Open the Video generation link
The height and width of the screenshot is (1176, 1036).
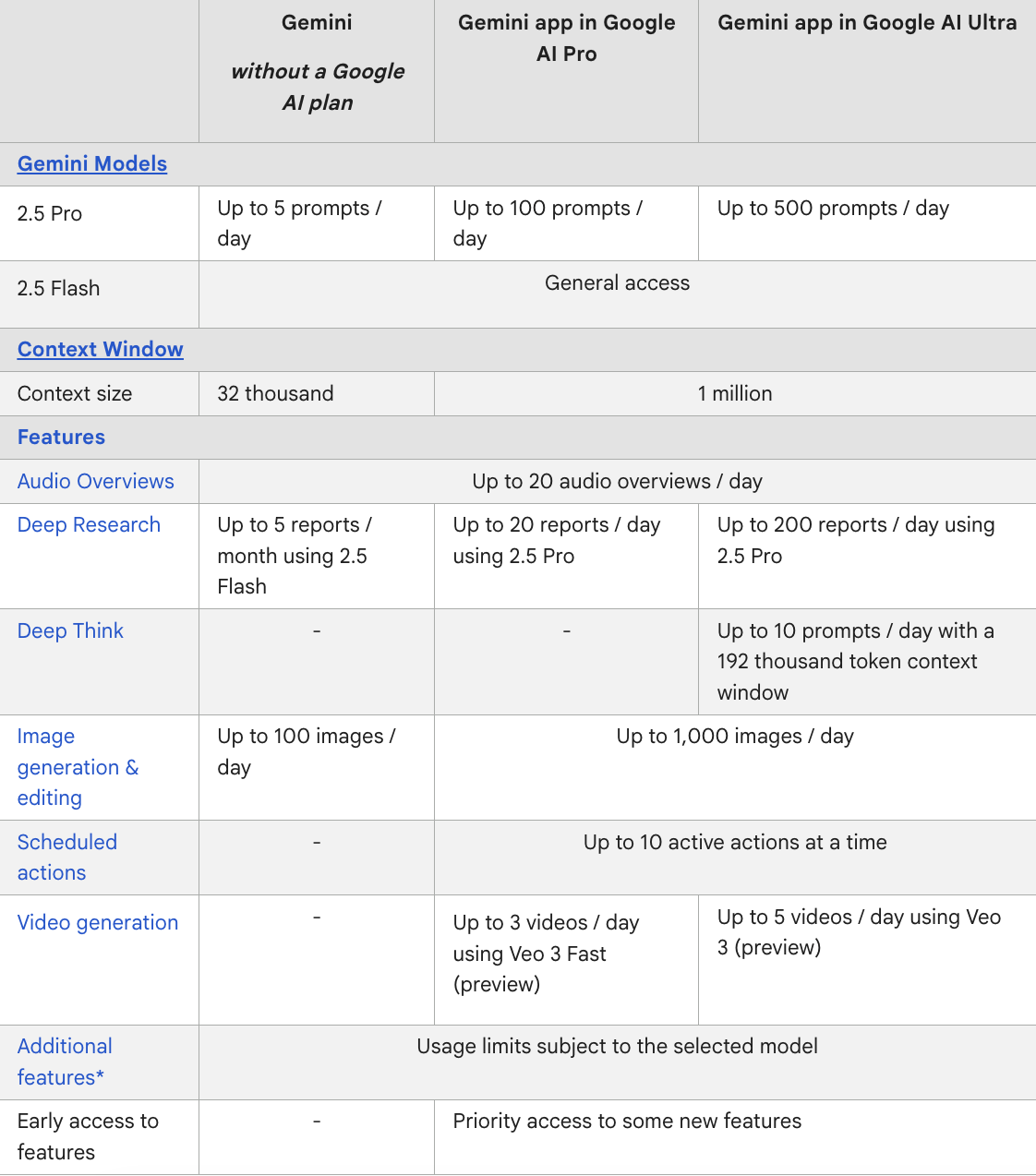(98, 922)
